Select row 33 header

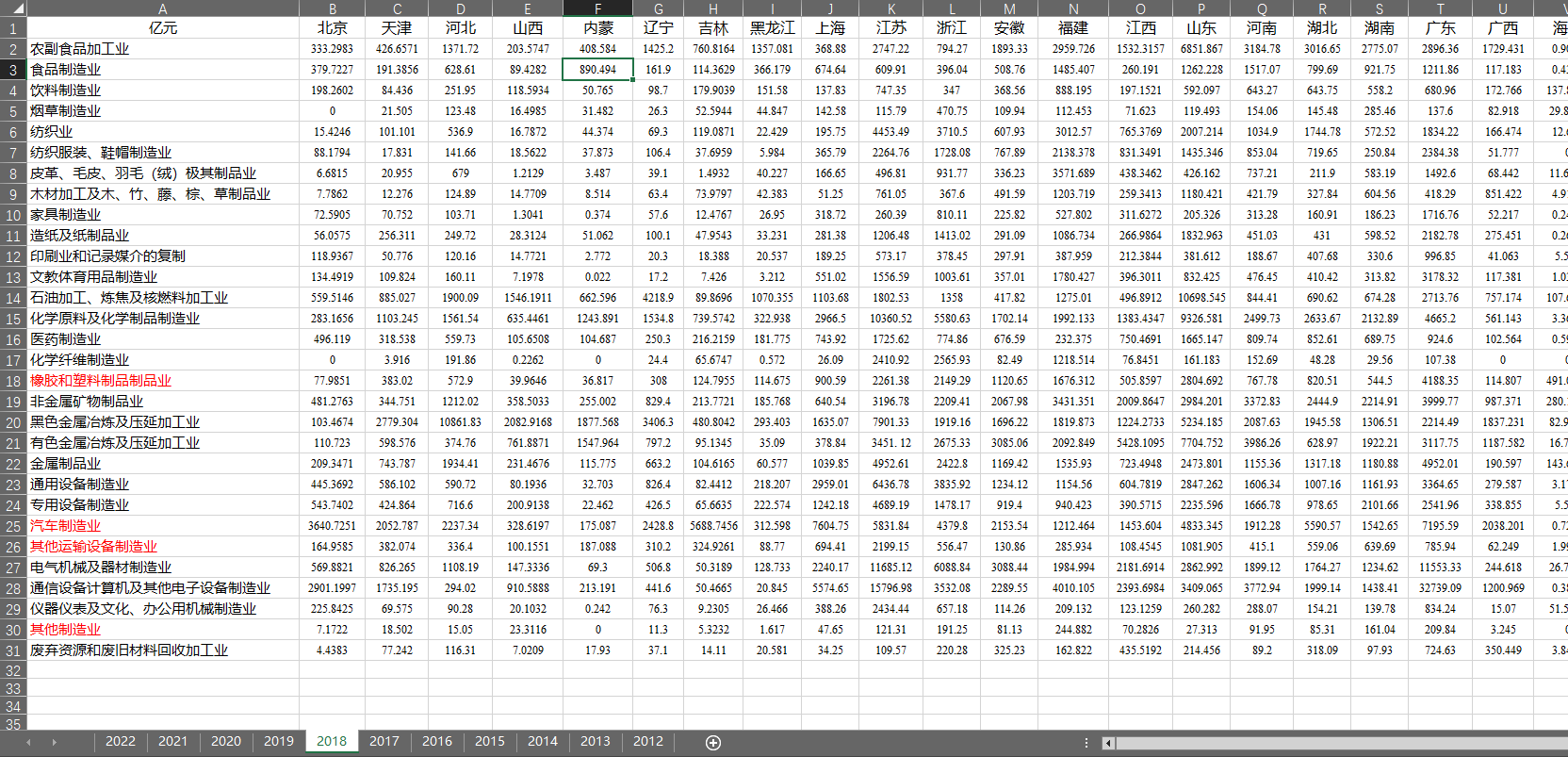[13, 689]
